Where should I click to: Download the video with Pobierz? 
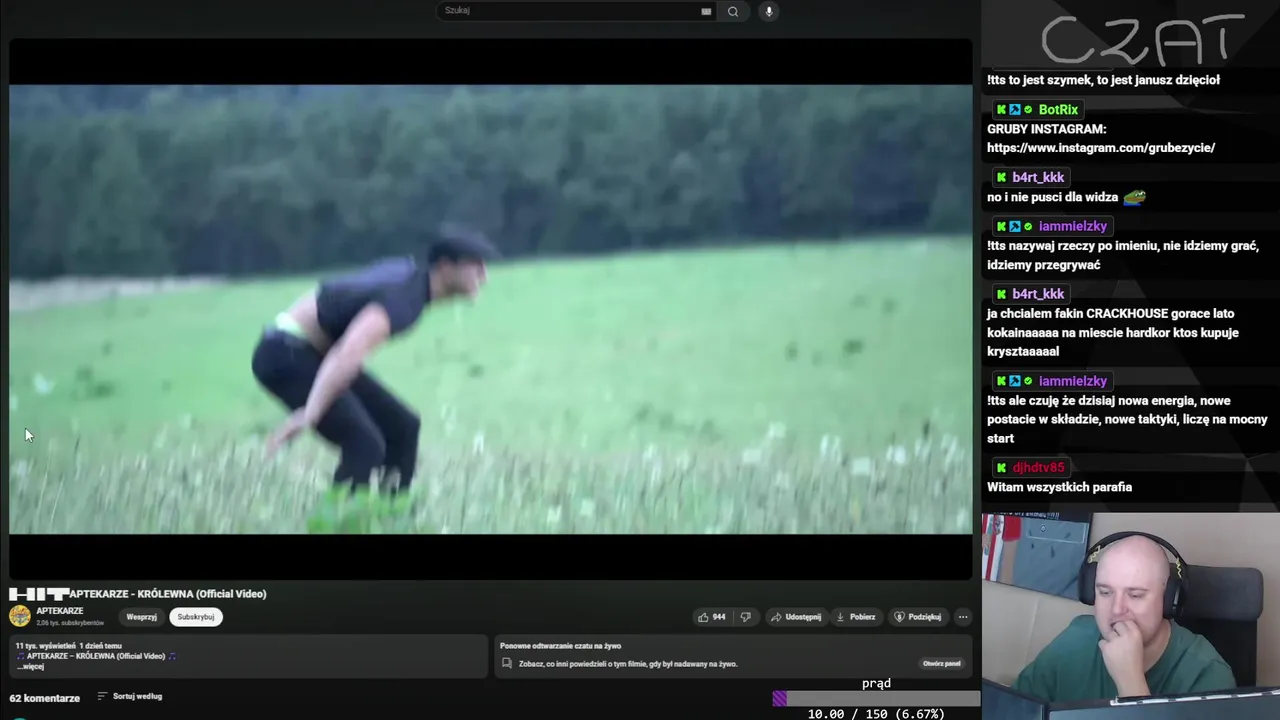coord(856,617)
